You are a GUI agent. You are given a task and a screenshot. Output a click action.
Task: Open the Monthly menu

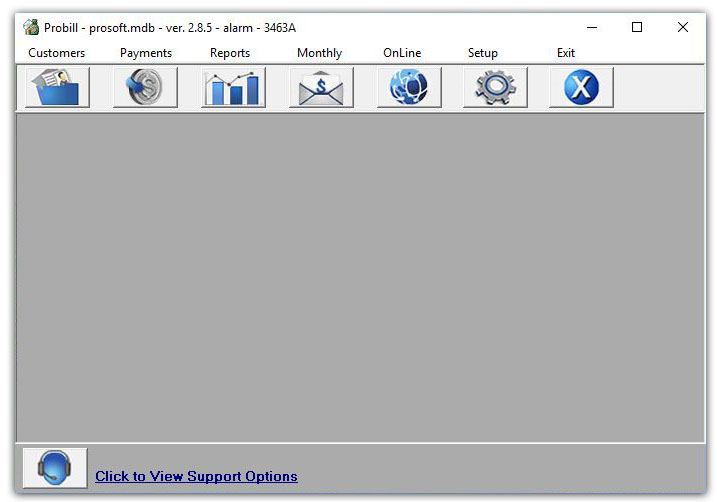(320, 53)
